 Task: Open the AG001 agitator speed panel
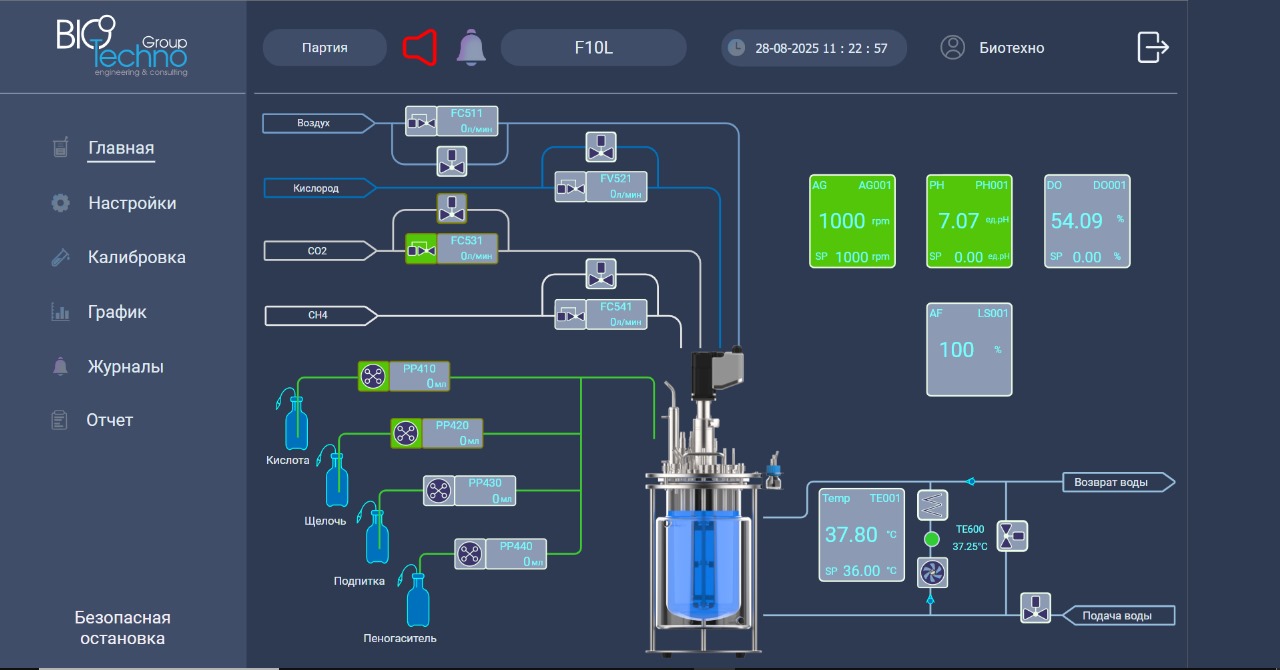tap(852, 222)
